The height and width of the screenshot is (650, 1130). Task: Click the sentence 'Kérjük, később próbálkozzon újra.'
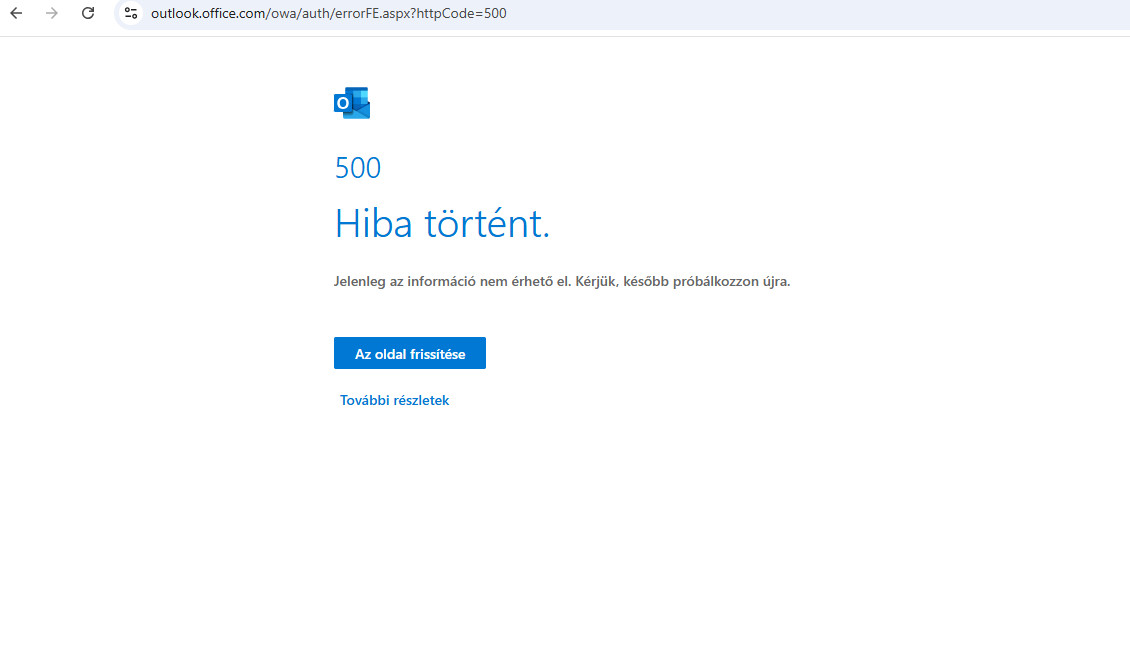click(683, 281)
